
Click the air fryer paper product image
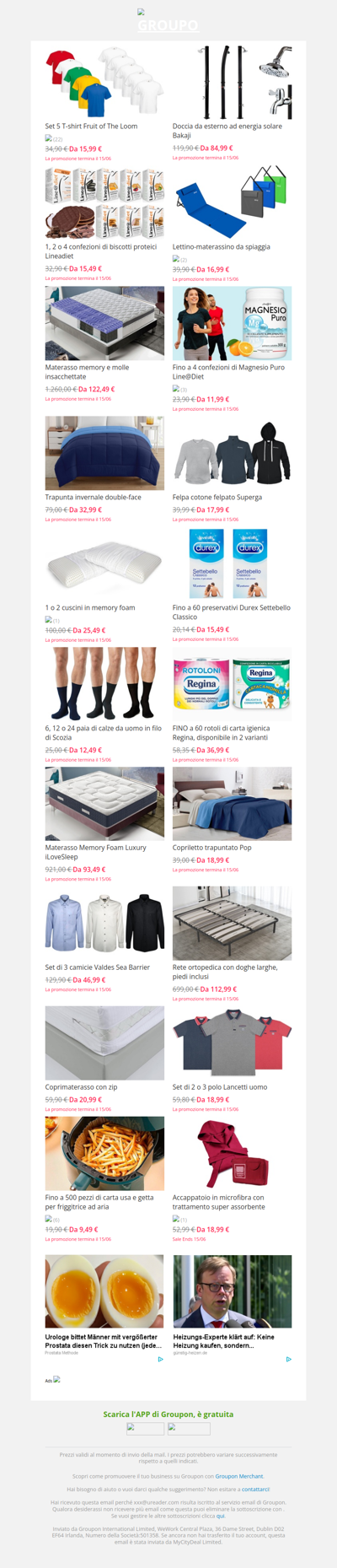[104, 1154]
